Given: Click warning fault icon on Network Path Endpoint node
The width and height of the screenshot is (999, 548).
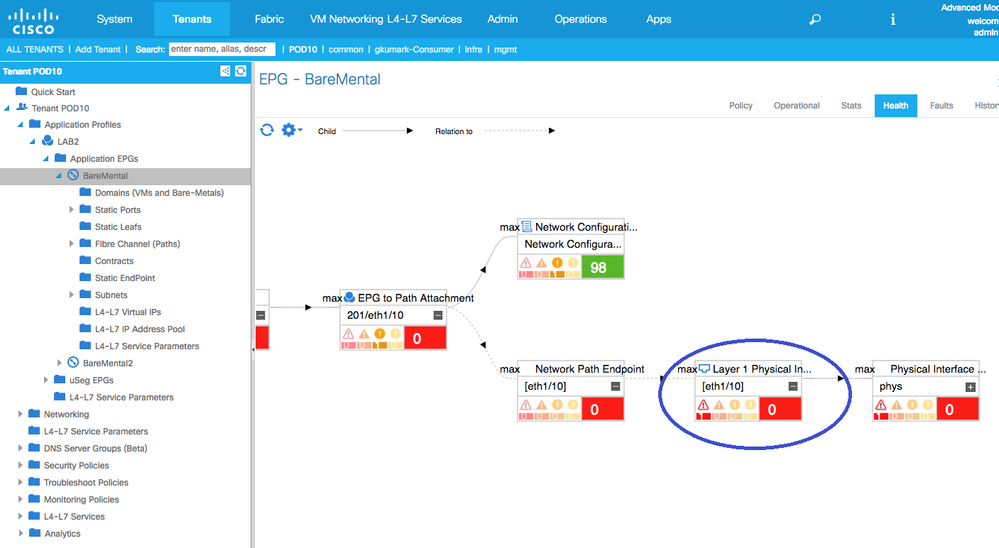Looking at the screenshot, I should point(573,405).
